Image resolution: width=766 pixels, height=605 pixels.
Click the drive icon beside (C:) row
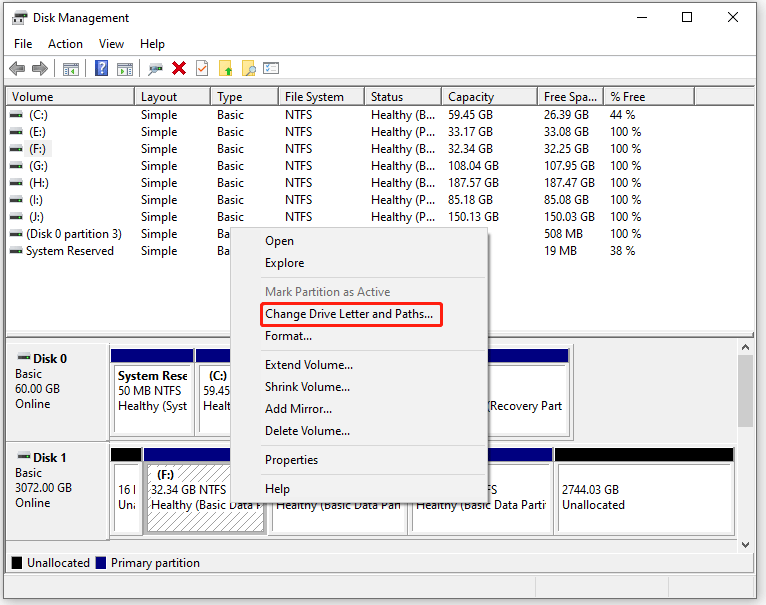pos(16,115)
